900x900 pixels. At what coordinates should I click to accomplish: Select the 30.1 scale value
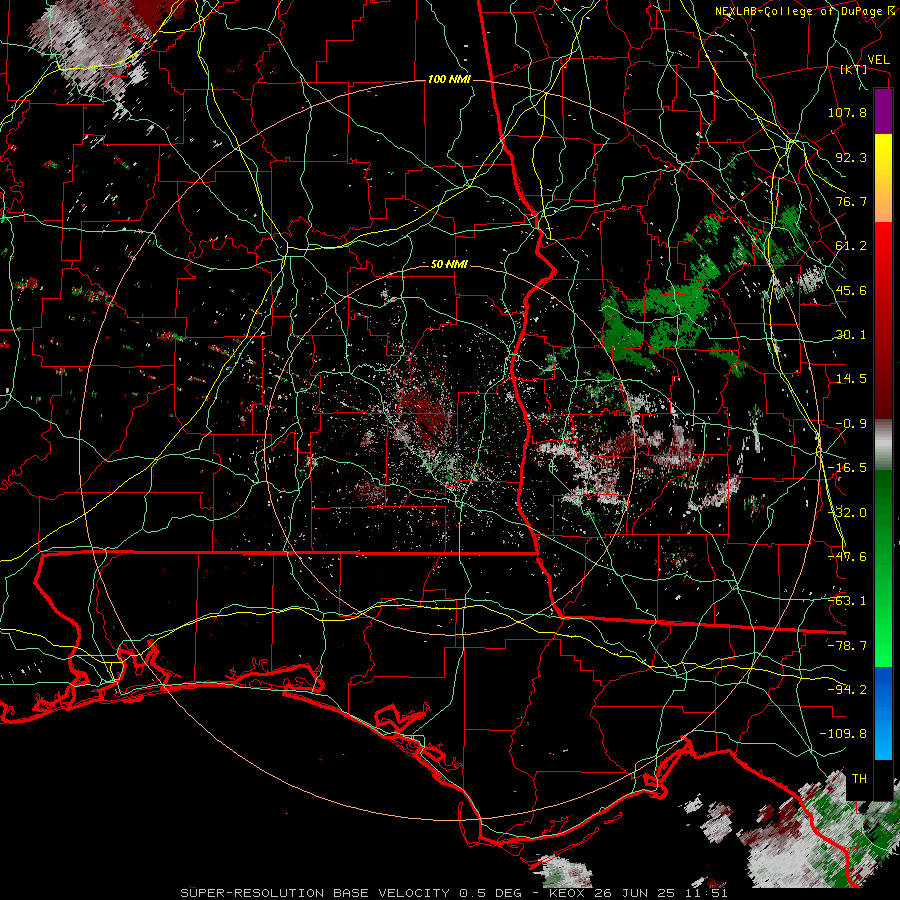[851, 335]
